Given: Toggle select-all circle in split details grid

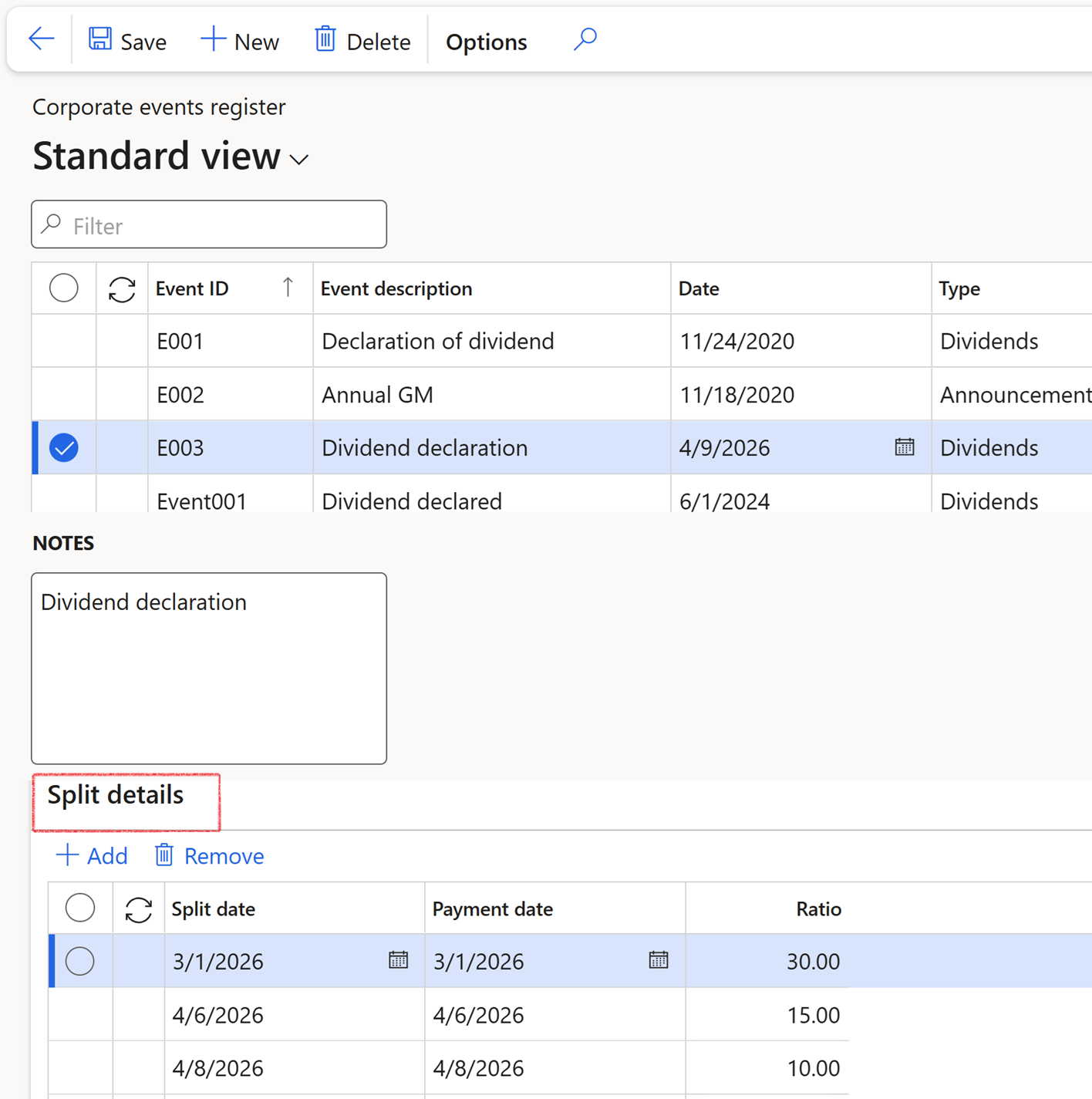Looking at the screenshot, I should (x=80, y=909).
